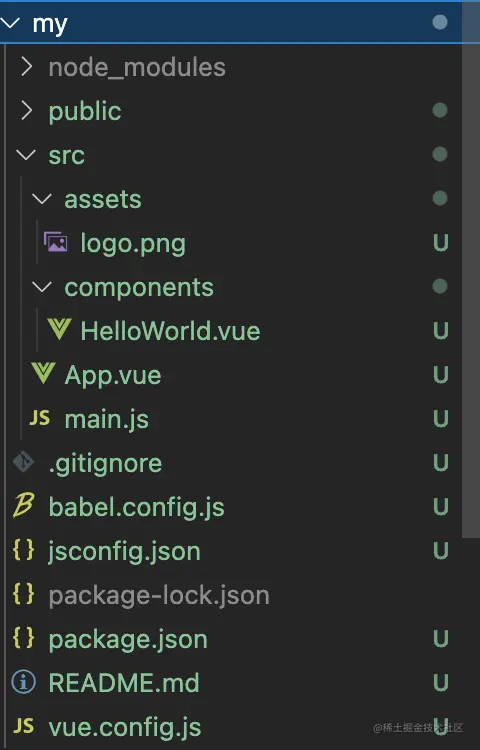The height and width of the screenshot is (750, 480).
Task: Click the Vue icon next to HelloWorld.vue
Action: pyautogui.click(x=60, y=330)
